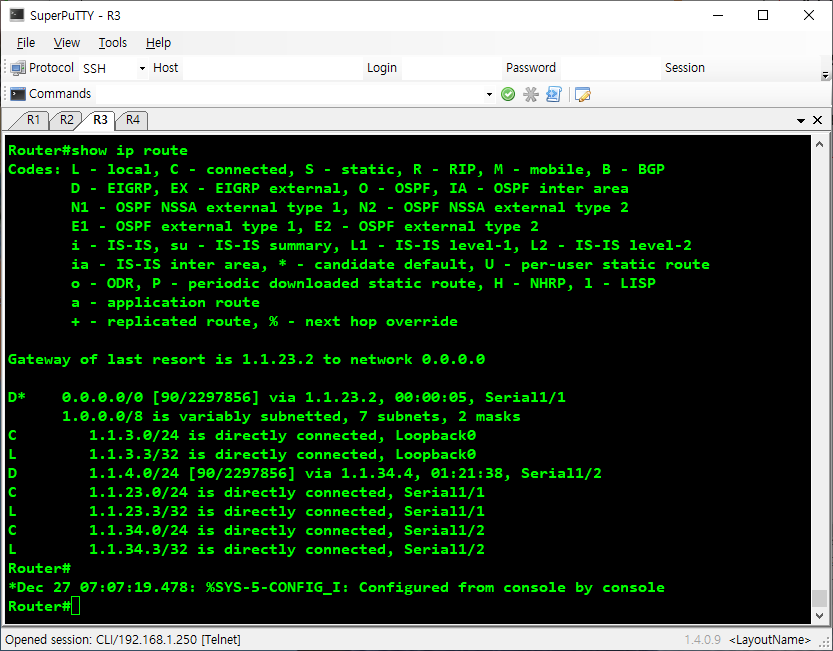Viewport: 833px width, 651px height.
Task: Click the terminal scrollbar thumb
Action: [x=819, y=598]
